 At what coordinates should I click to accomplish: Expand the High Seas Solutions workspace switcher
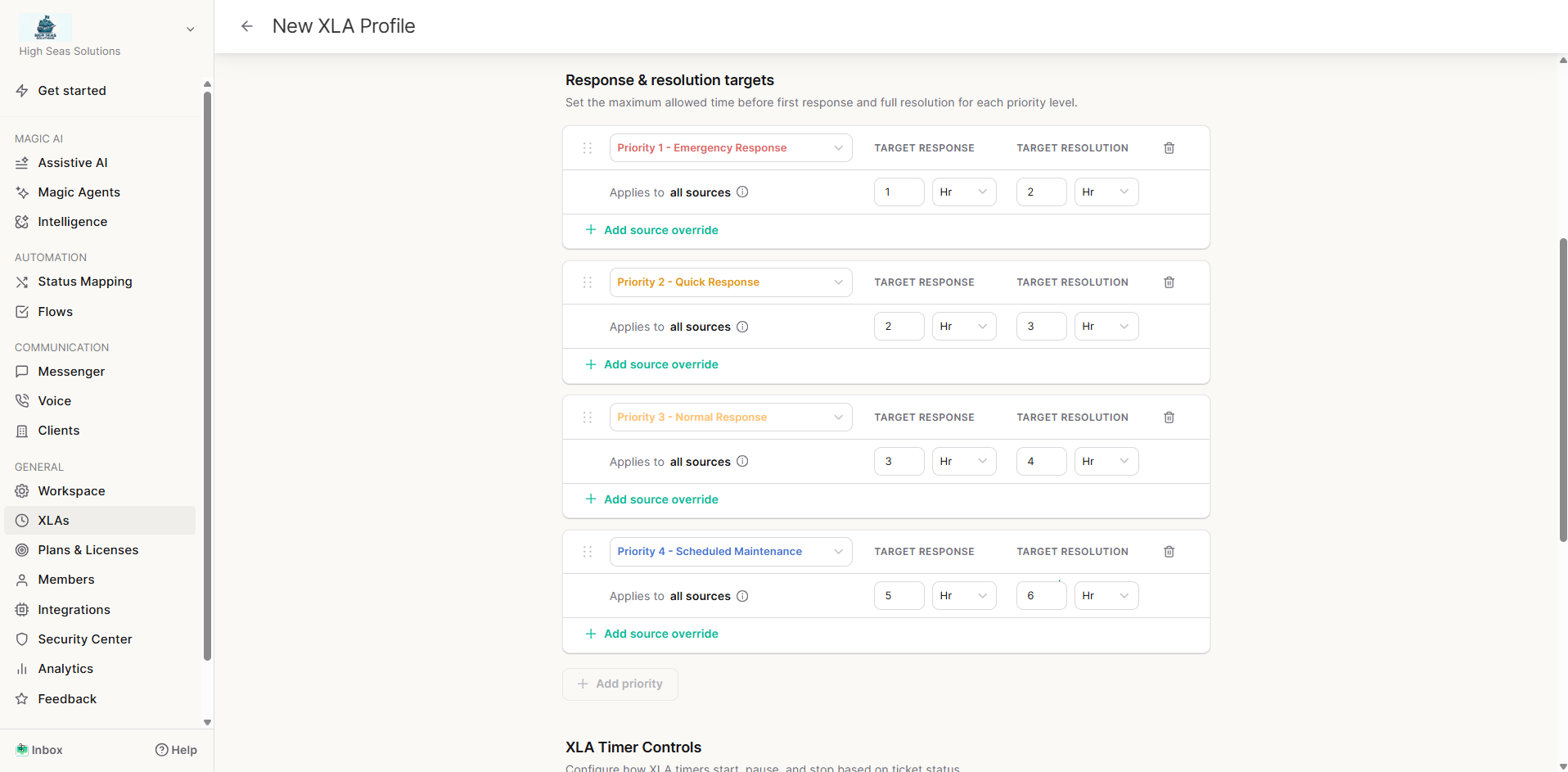(x=190, y=29)
